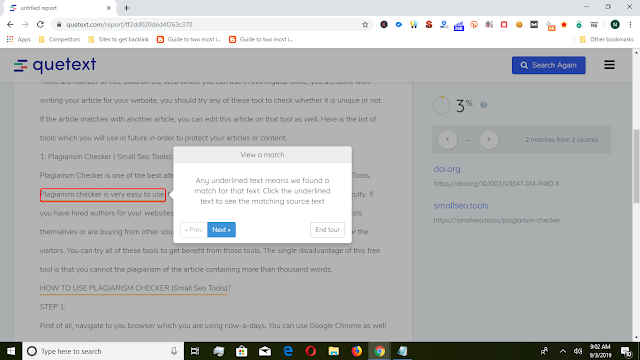Close the untitled report tab
This screenshot has width=640, height=360.
pyautogui.click(x=109, y=8)
